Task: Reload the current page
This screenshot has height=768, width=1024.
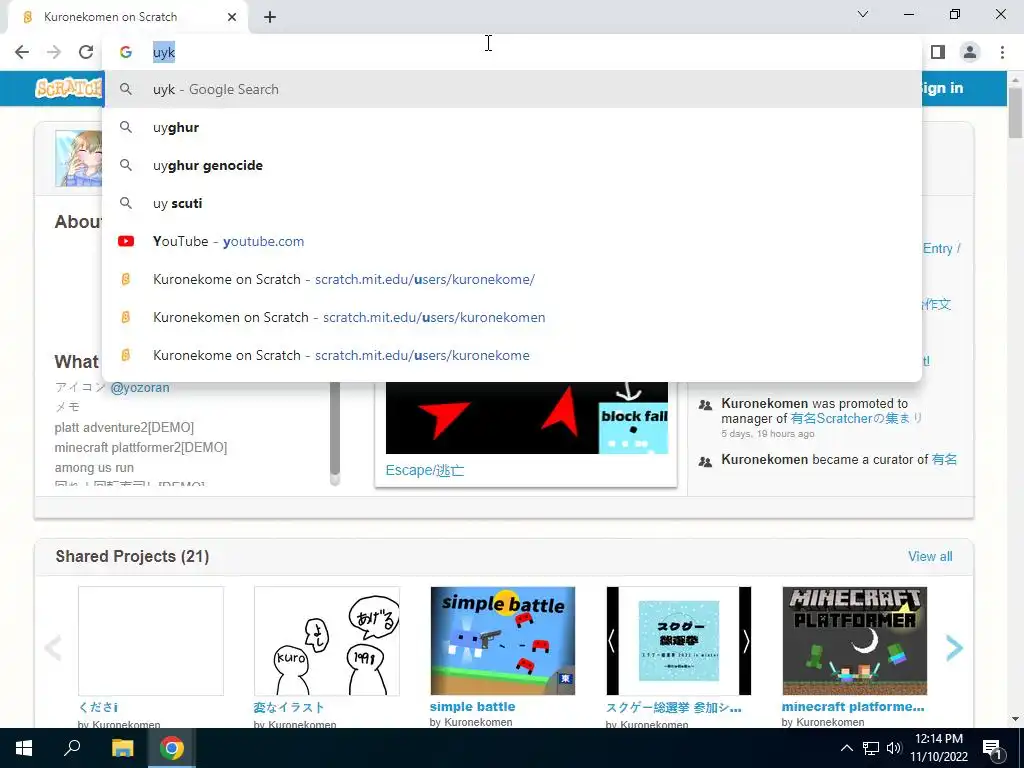Action: pyautogui.click(x=86, y=52)
